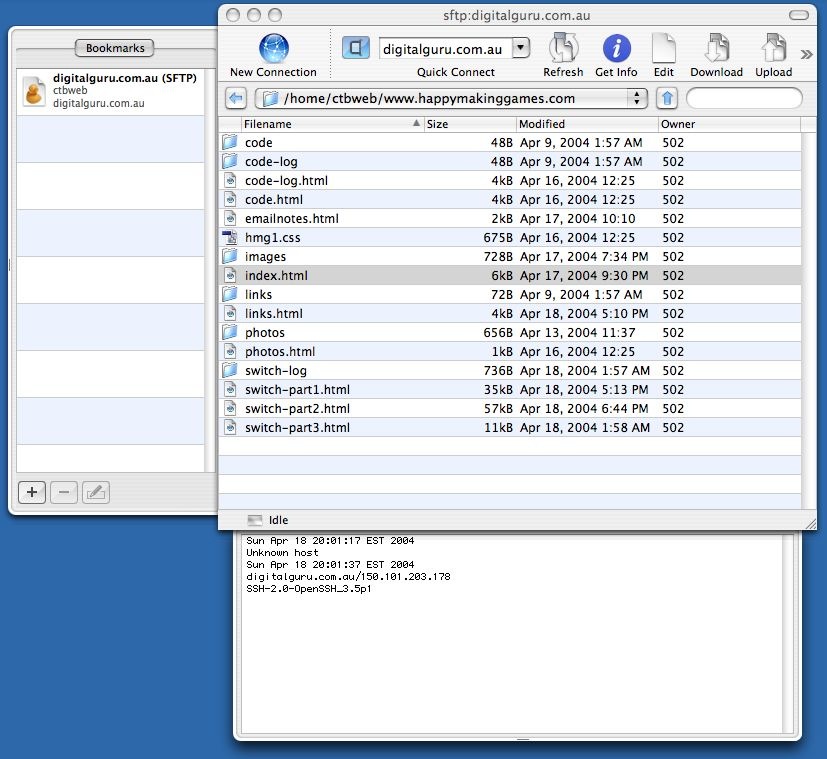827x759 pixels.
Task: Click the switch-part3.html file icon
Action: coord(230,427)
